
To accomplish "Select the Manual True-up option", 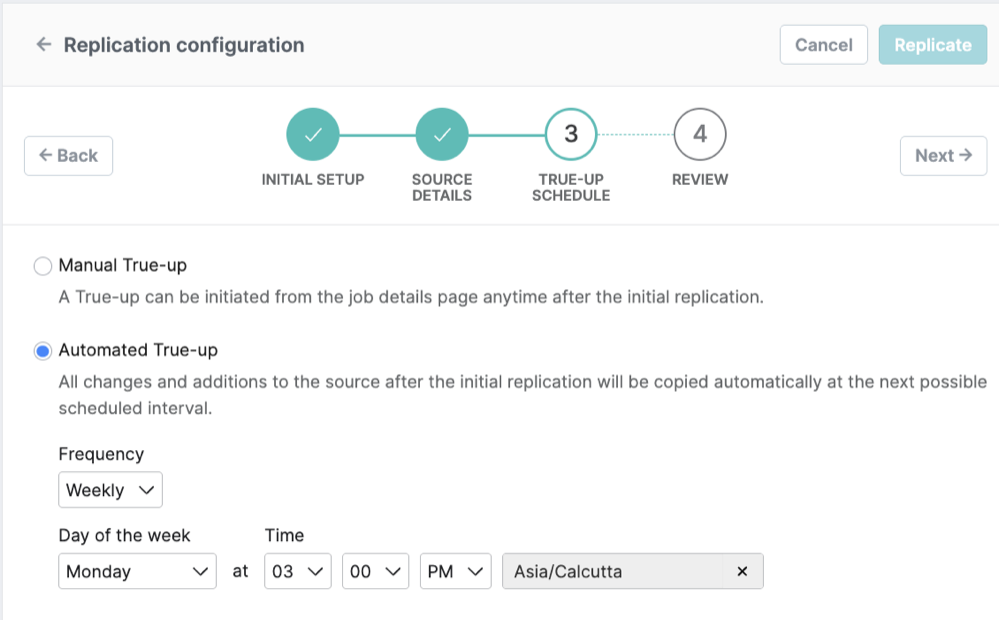I will tap(42, 266).
